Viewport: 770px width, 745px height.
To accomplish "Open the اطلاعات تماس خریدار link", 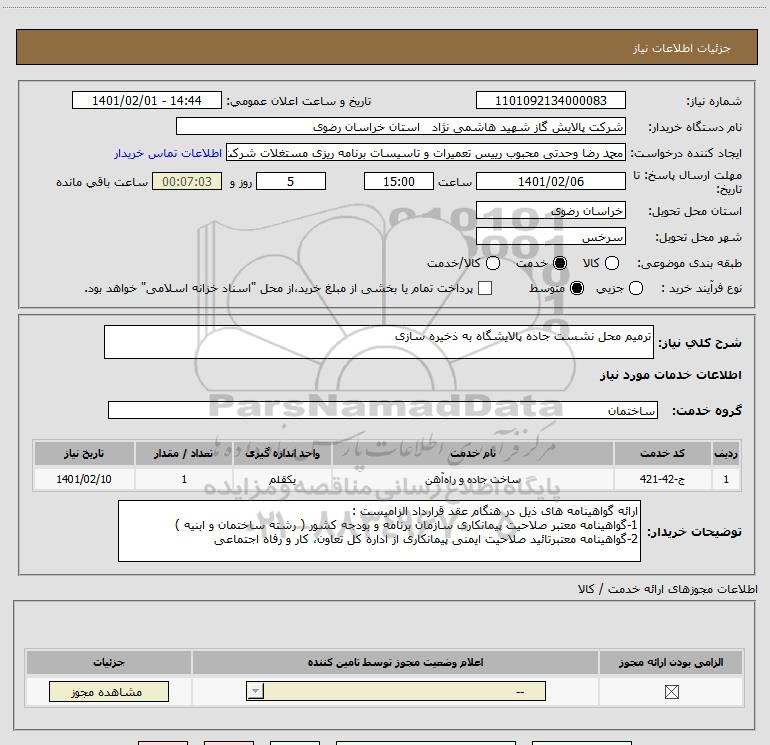I will [168, 153].
